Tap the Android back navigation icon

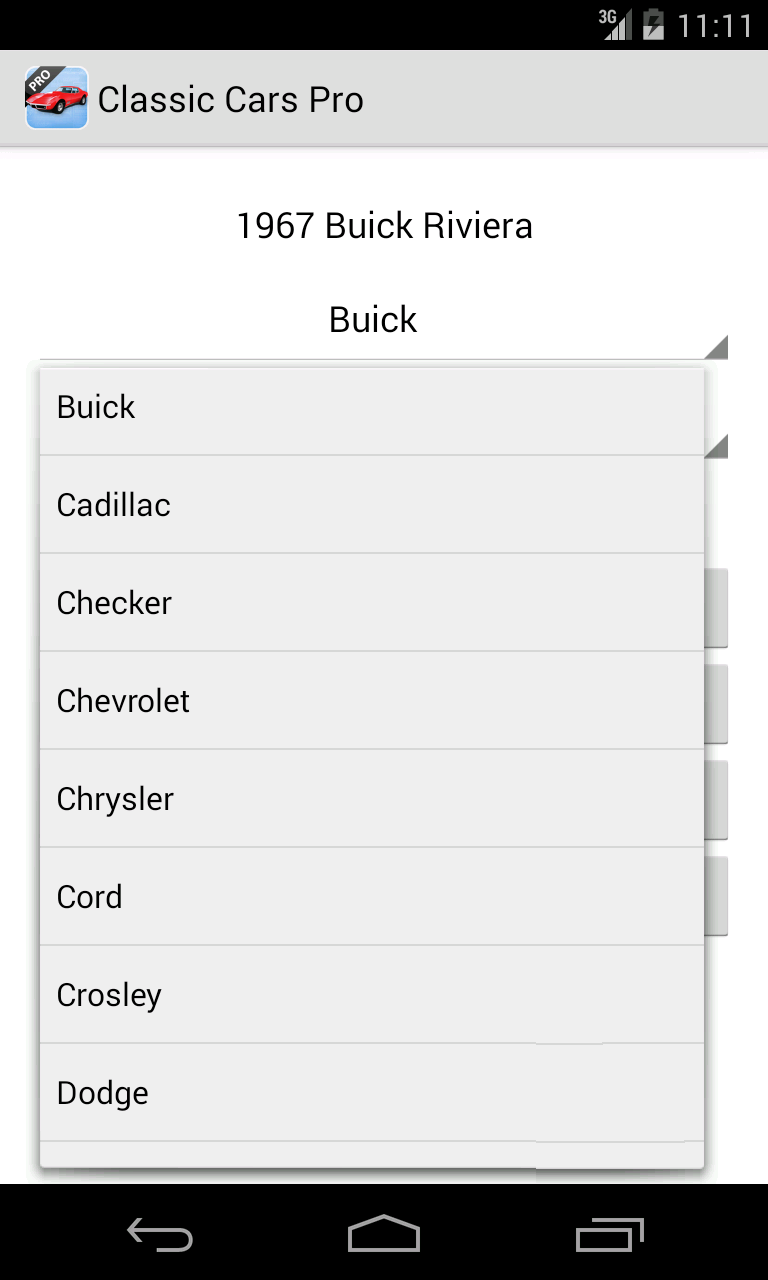(160, 1235)
